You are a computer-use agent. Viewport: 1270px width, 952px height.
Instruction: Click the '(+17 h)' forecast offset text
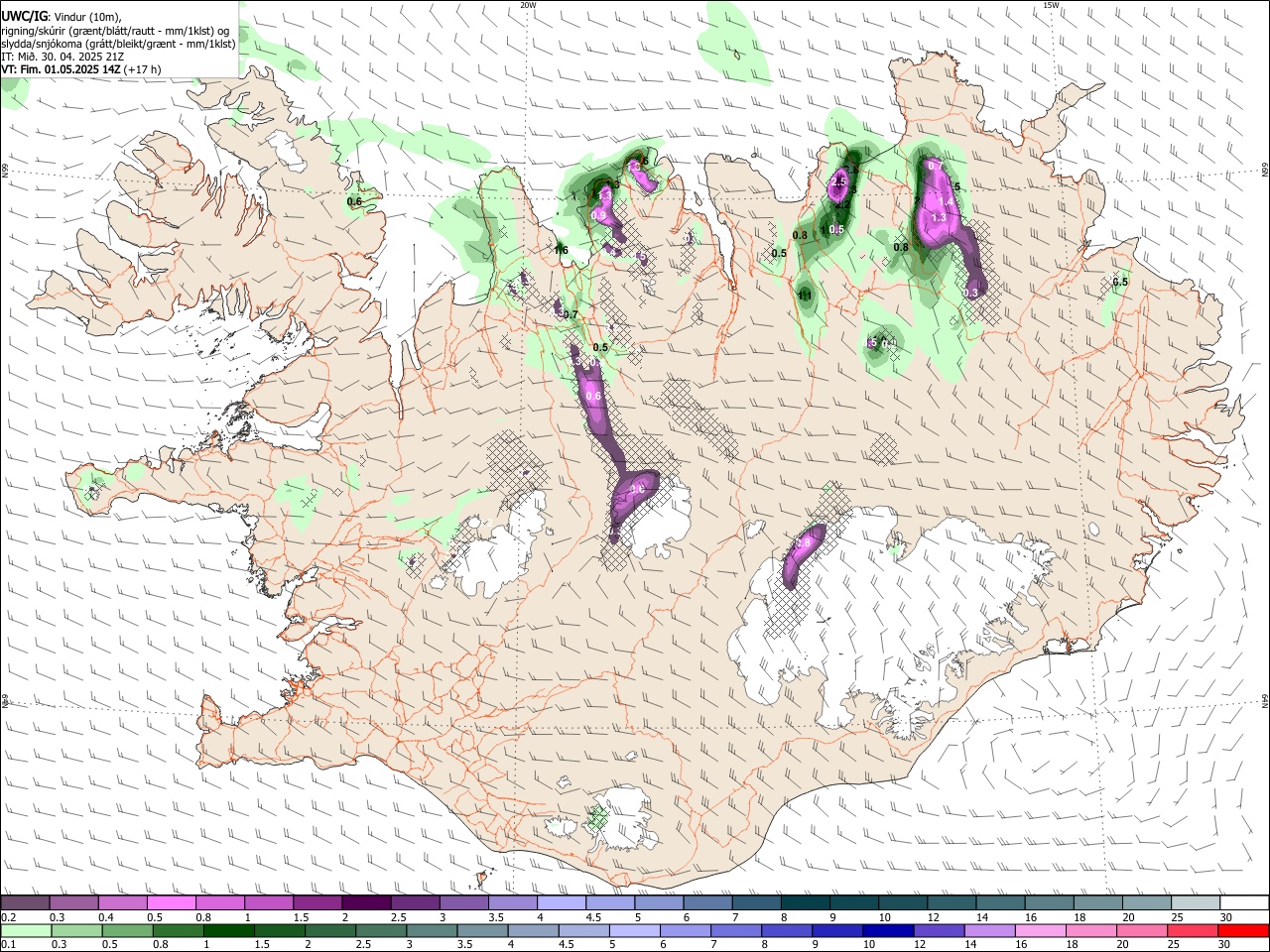pyautogui.click(x=142, y=69)
